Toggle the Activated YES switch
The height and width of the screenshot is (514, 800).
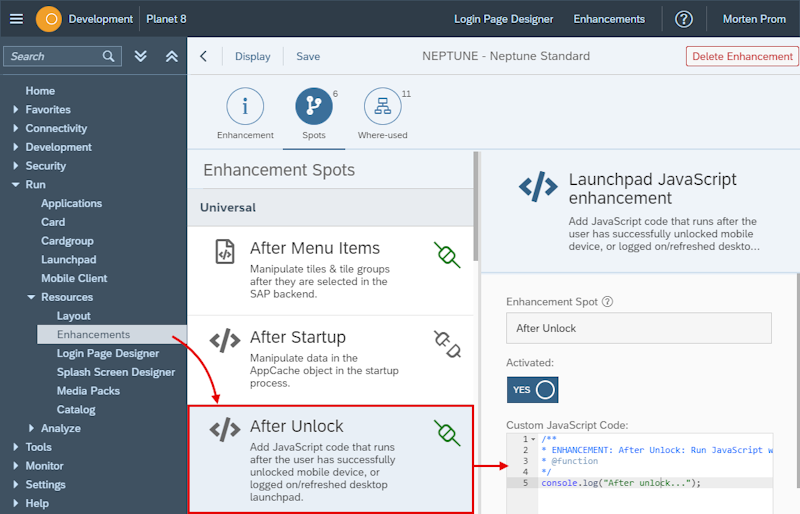[532, 390]
